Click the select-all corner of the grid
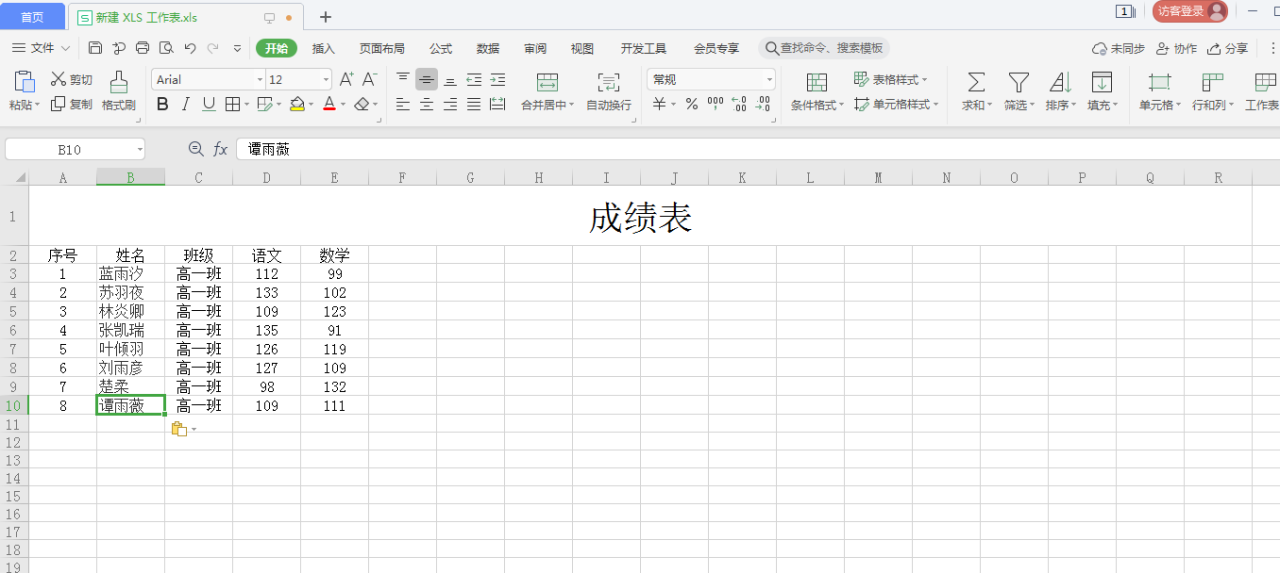Screen dimensions: 1280x573 pyautogui.click(x=15, y=177)
